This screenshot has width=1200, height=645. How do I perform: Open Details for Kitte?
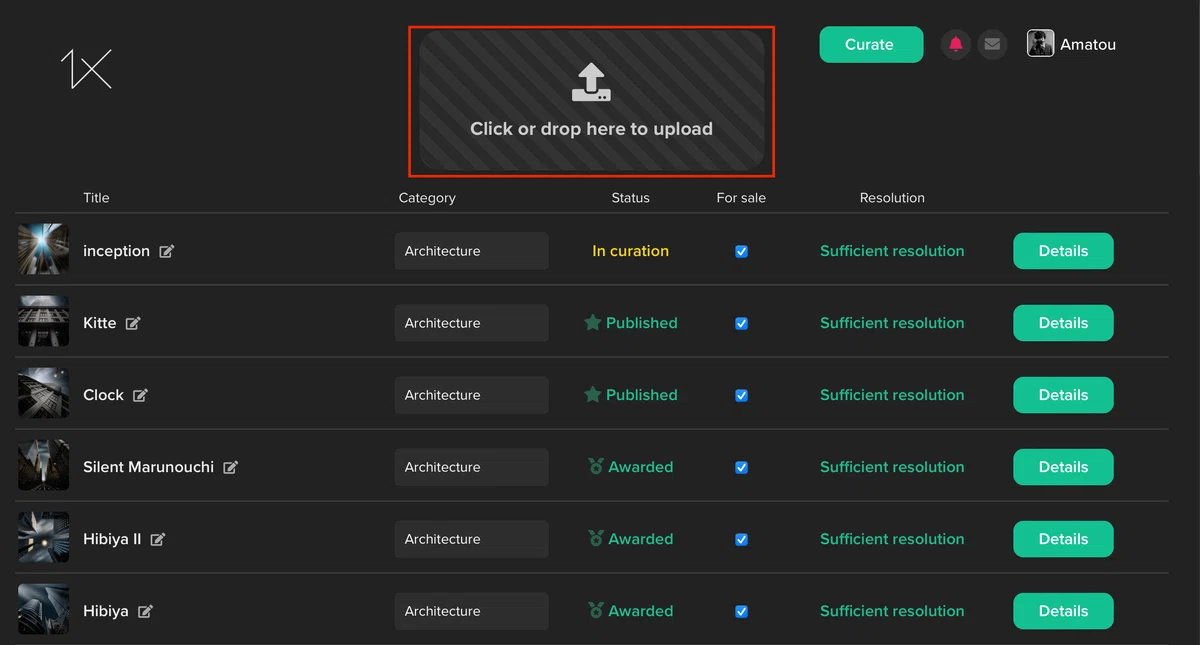click(1063, 323)
